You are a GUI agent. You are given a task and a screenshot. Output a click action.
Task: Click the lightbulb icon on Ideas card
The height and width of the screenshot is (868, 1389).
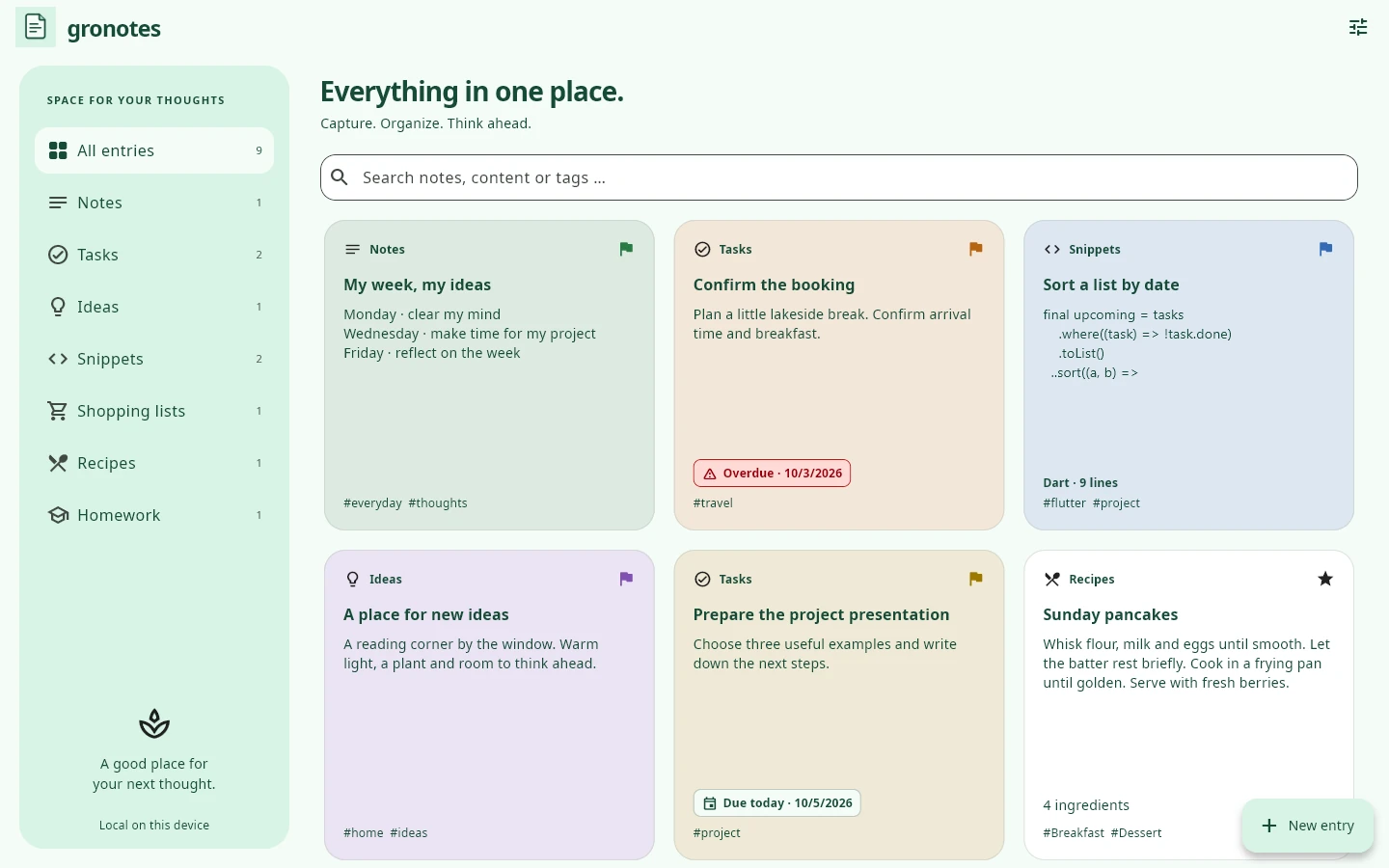point(353,580)
